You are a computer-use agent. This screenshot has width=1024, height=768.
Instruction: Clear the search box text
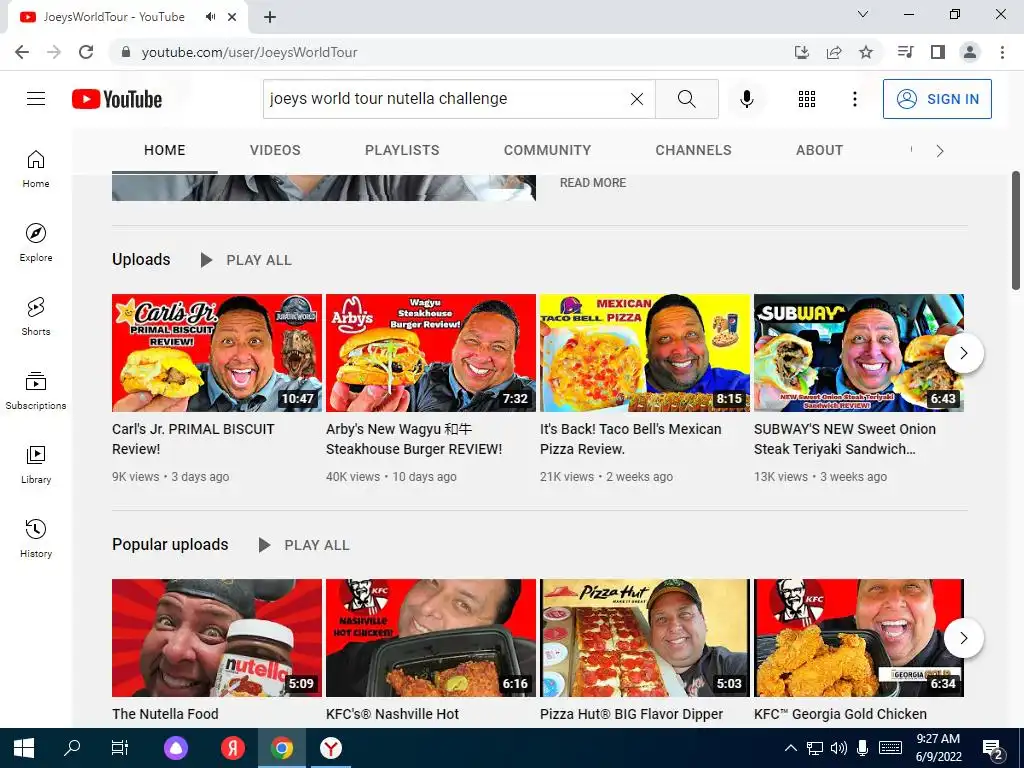[637, 99]
